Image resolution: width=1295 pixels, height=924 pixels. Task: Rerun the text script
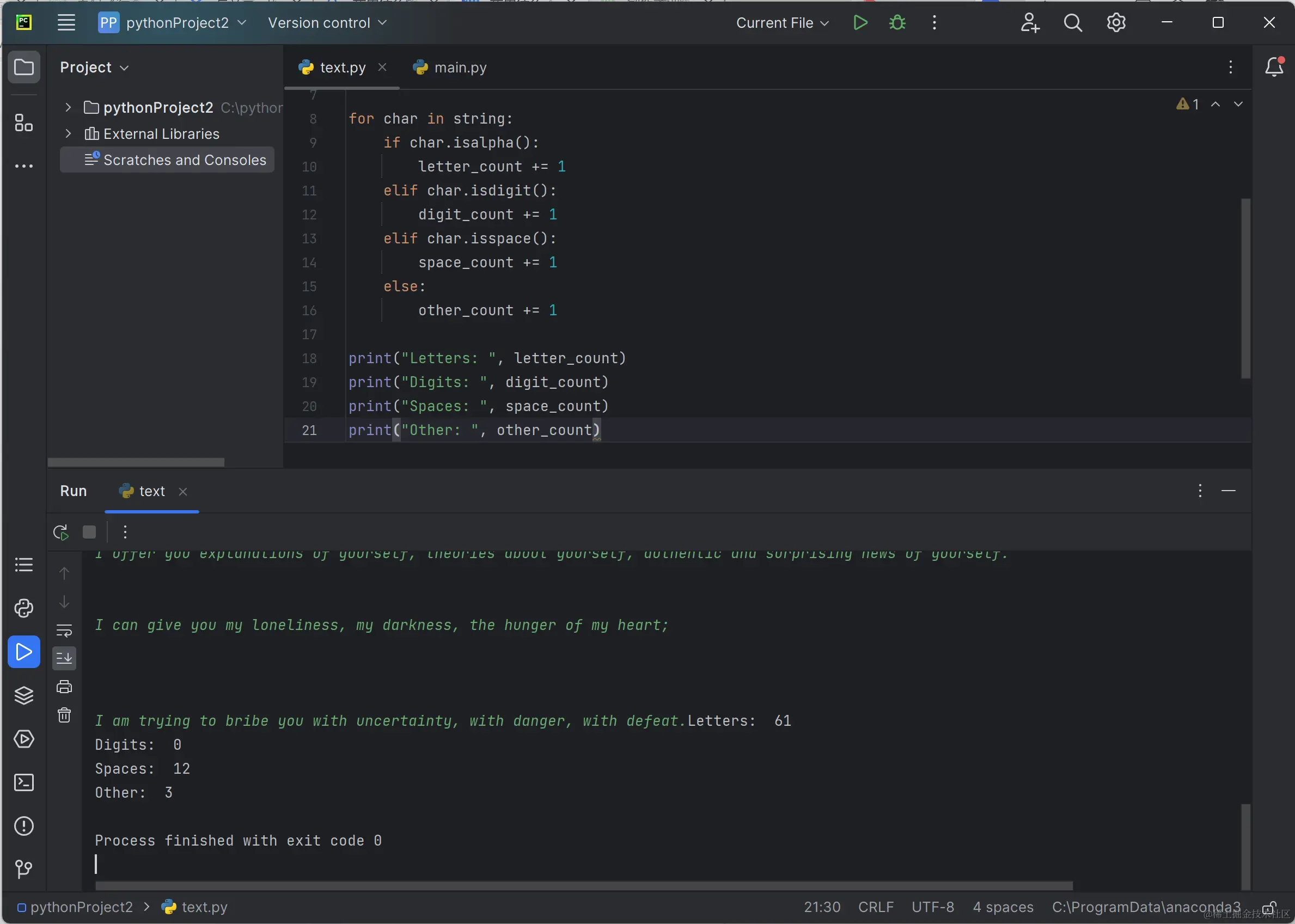[x=61, y=532]
